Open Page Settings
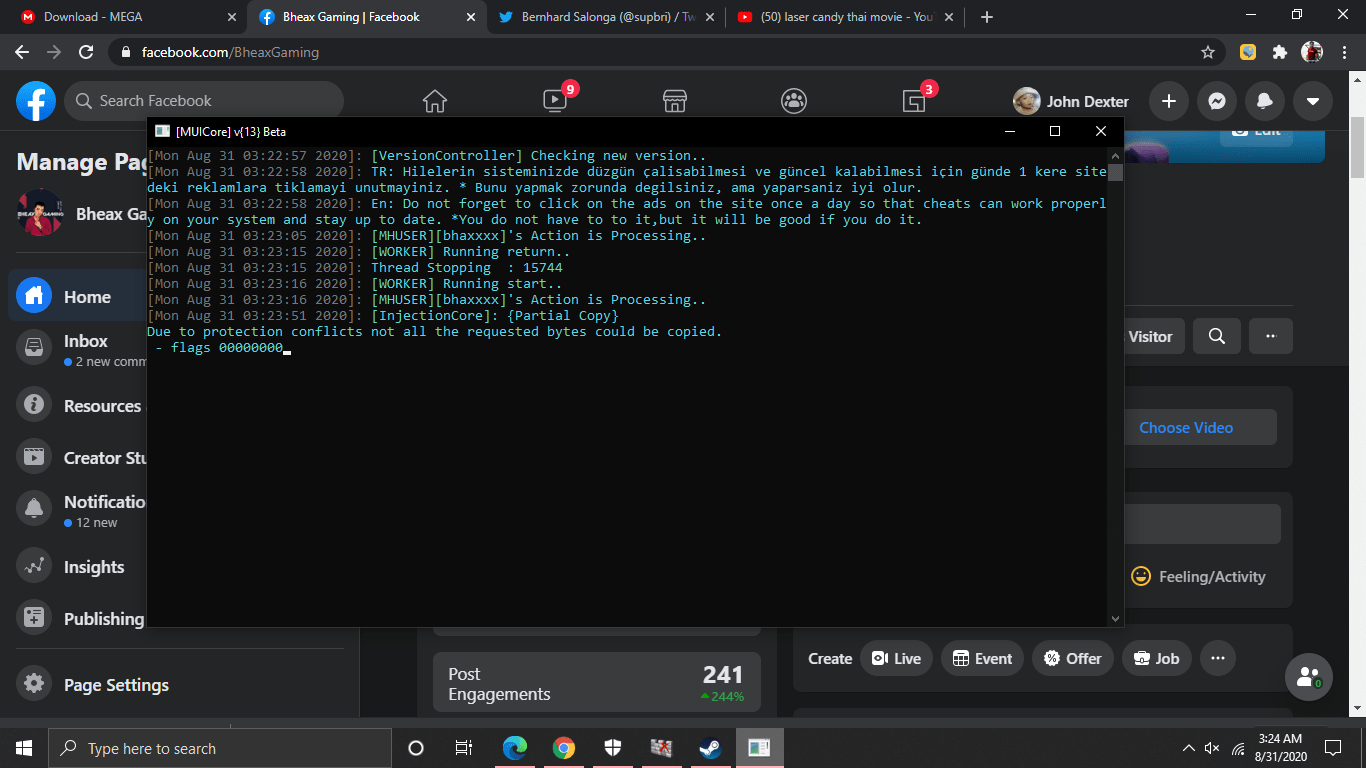Viewport: 1366px width, 768px height. pyautogui.click(x=93, y=684)
